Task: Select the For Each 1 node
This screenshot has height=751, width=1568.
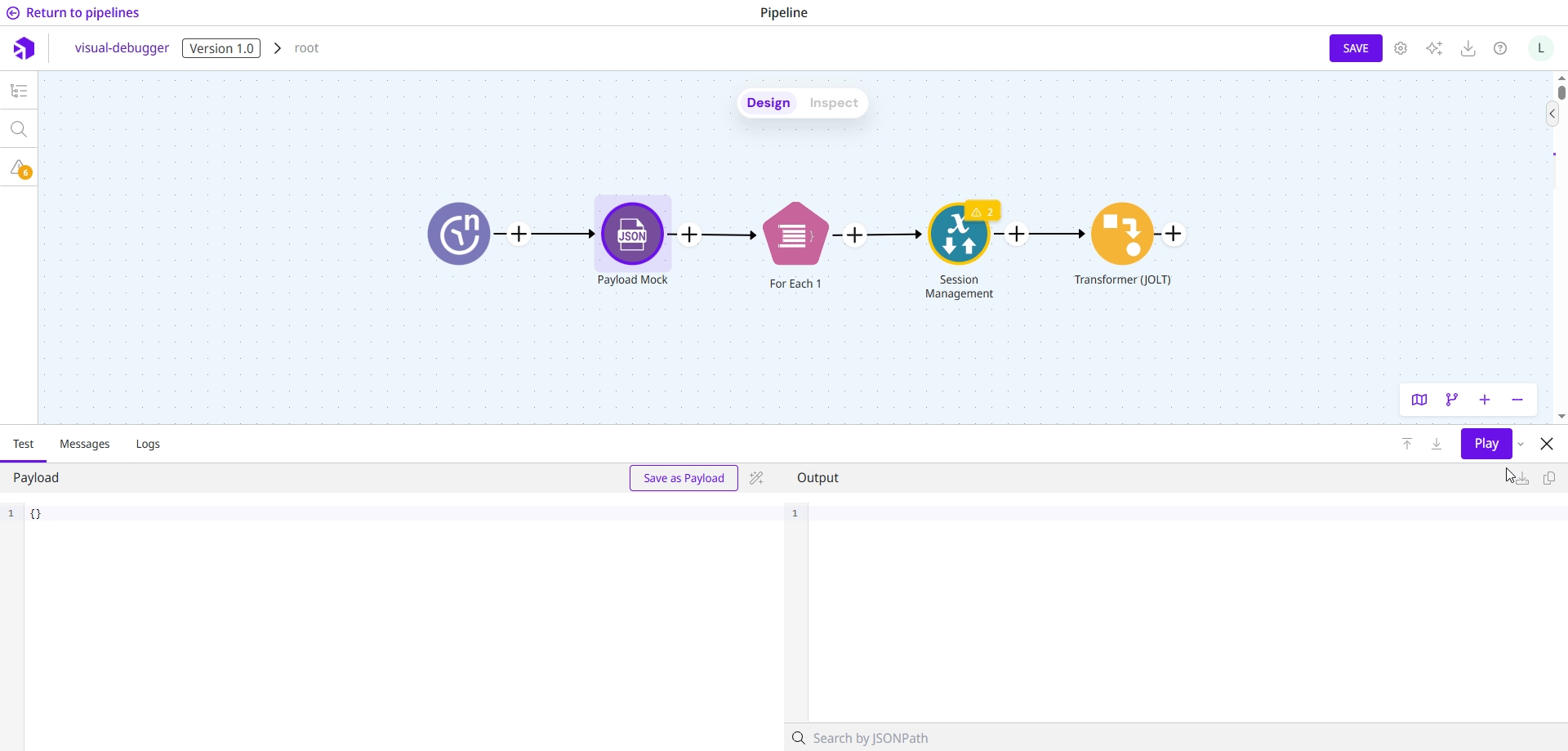Action: pyautogui.click(x=795, y=235)
